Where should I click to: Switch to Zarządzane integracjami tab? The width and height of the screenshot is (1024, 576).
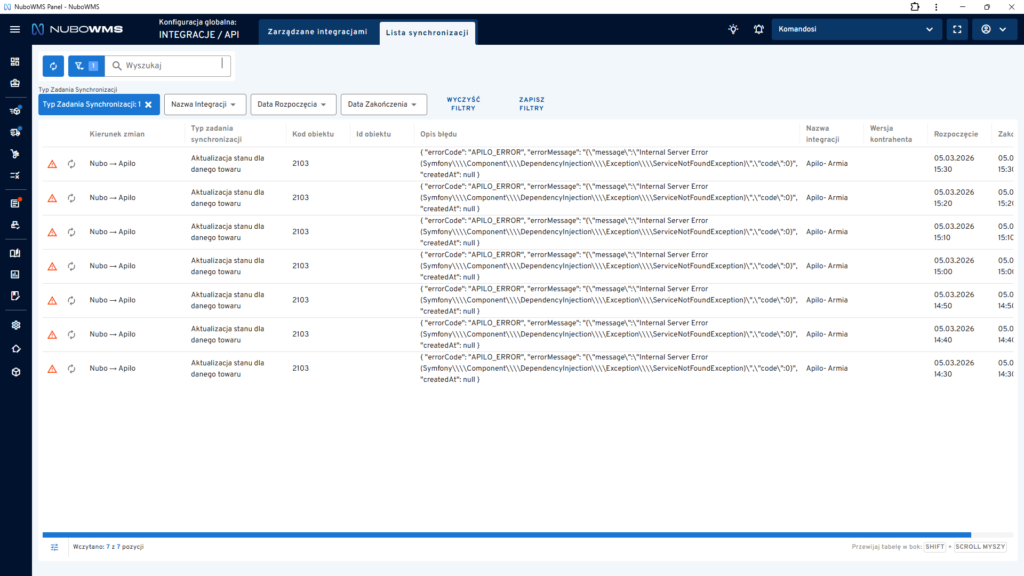coord(316,32)
